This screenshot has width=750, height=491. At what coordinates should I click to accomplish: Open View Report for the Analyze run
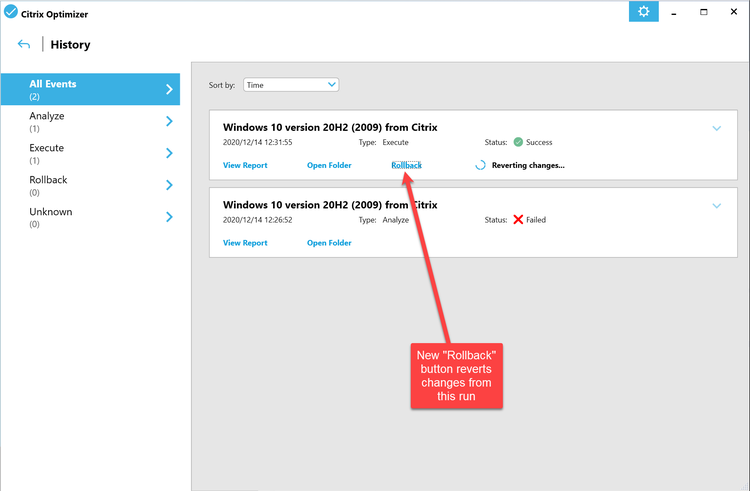245,243
